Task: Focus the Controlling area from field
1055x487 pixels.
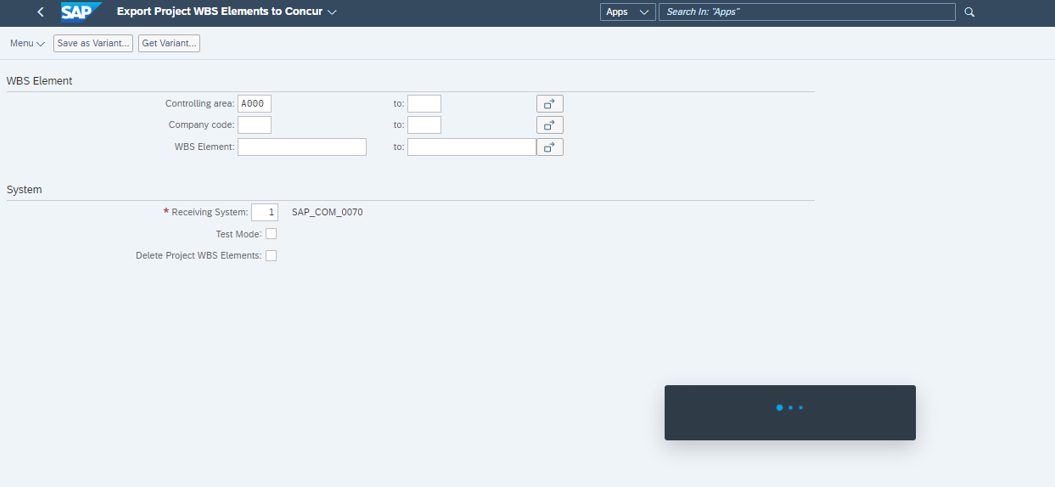Action: pyautogui.click(x=254, y=104)
